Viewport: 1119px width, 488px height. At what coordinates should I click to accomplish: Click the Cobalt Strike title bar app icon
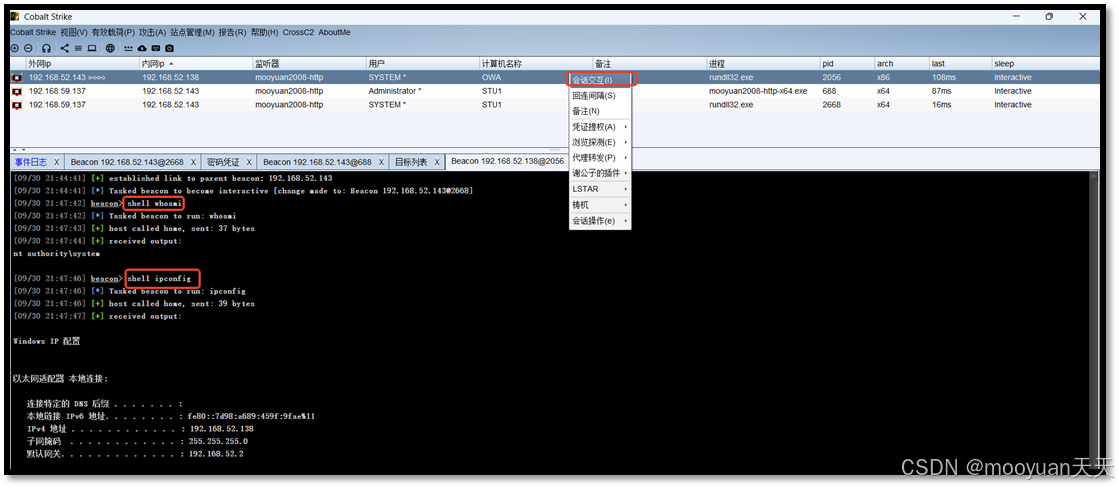point(14,16)
